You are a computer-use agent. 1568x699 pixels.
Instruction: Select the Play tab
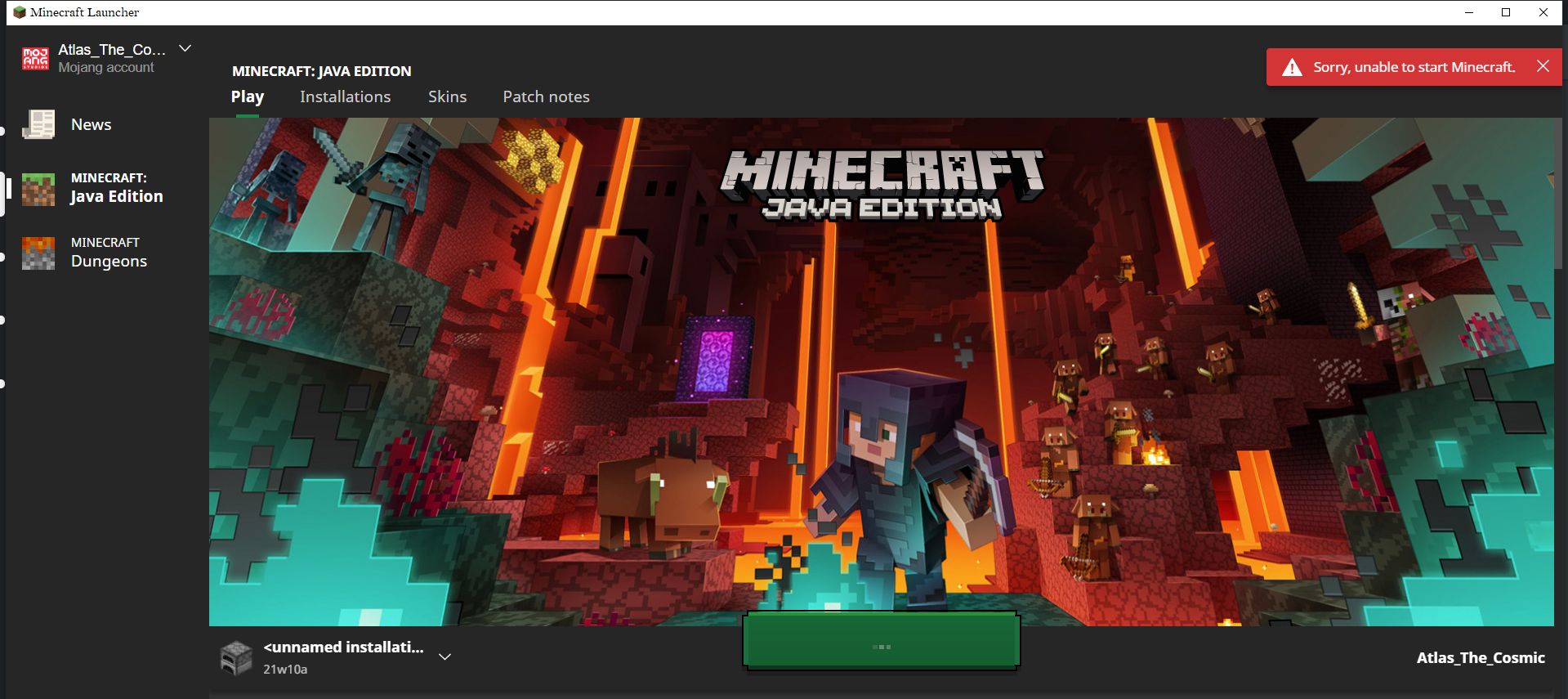(247, 96)
